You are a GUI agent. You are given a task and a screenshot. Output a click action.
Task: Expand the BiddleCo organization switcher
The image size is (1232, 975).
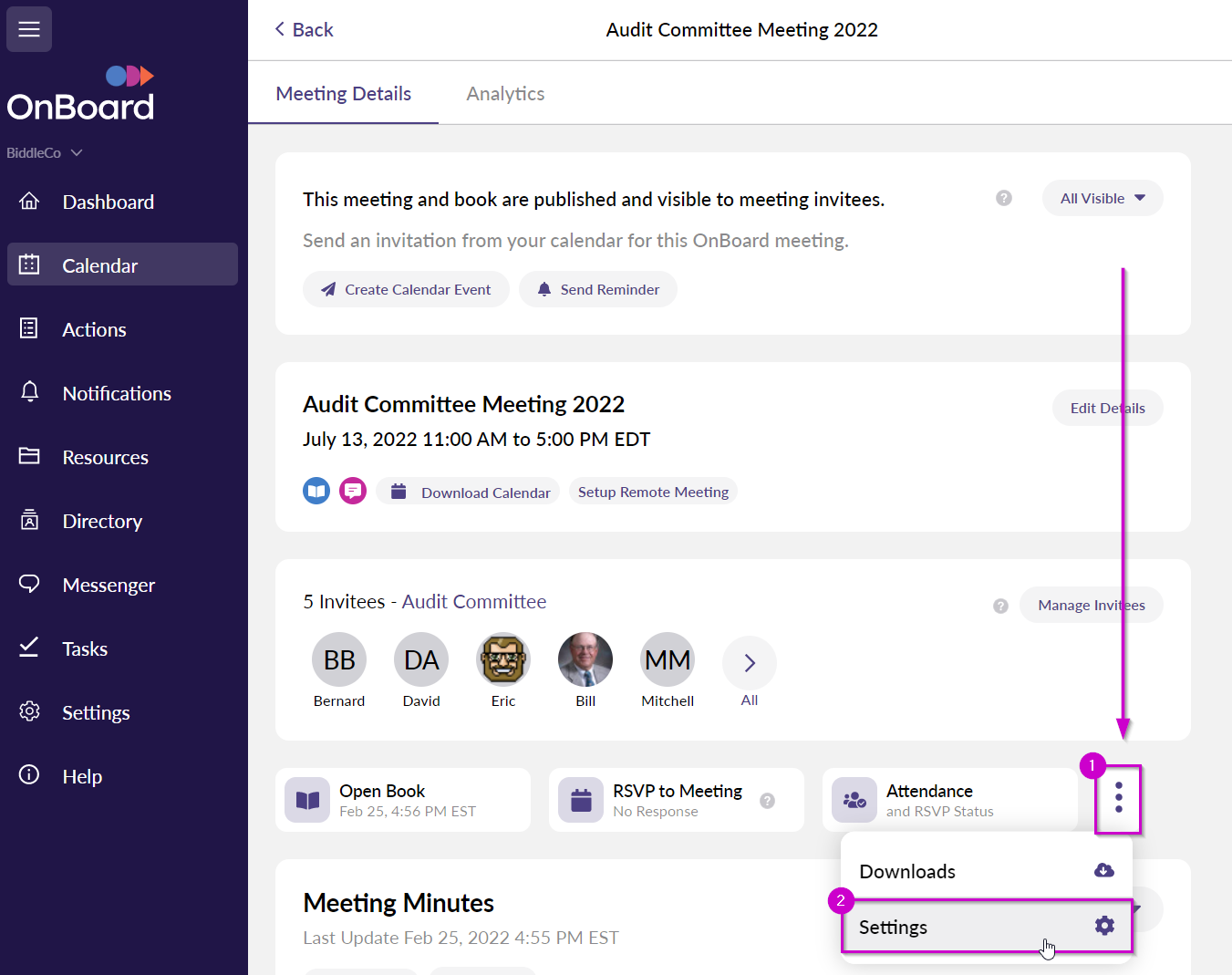tap(45, 153)
